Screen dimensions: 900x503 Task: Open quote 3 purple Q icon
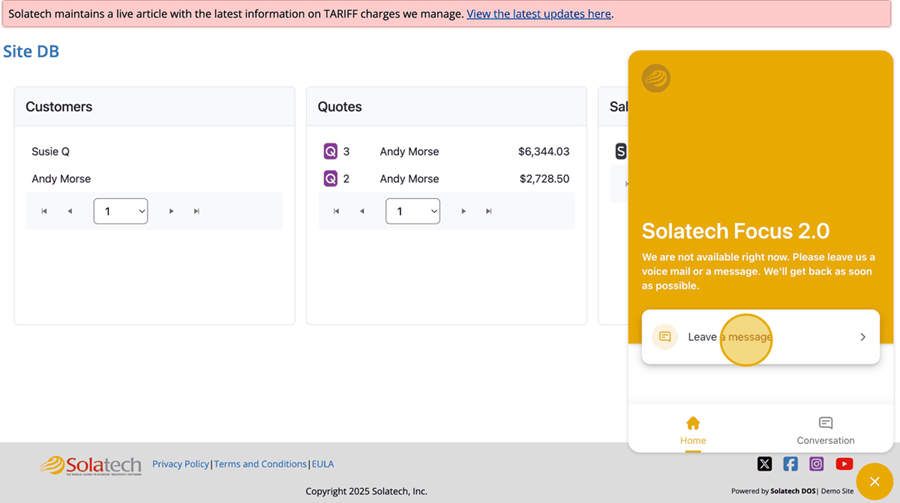331,152
